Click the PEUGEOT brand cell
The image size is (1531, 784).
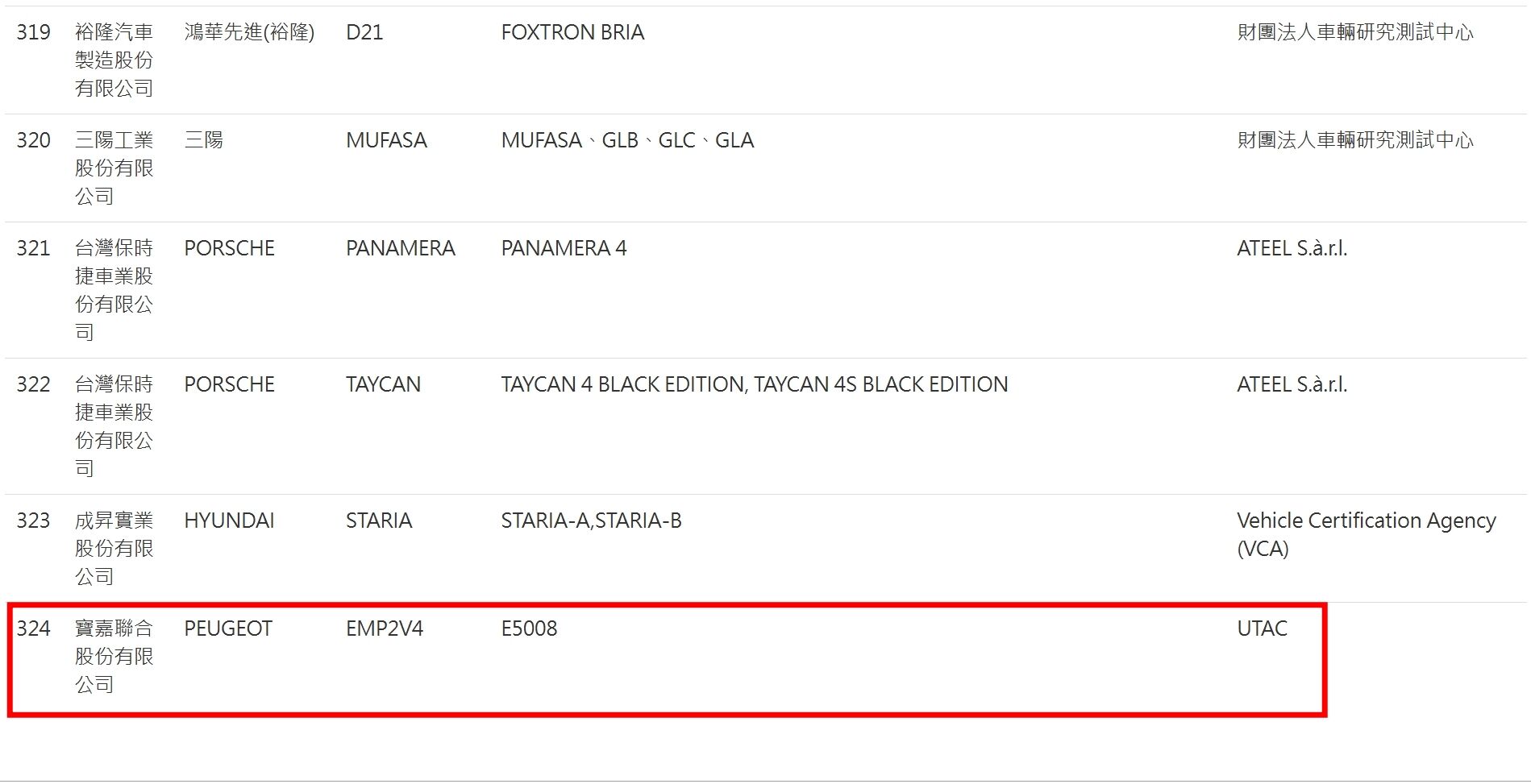pyautogui.click(x=228, y=628)
